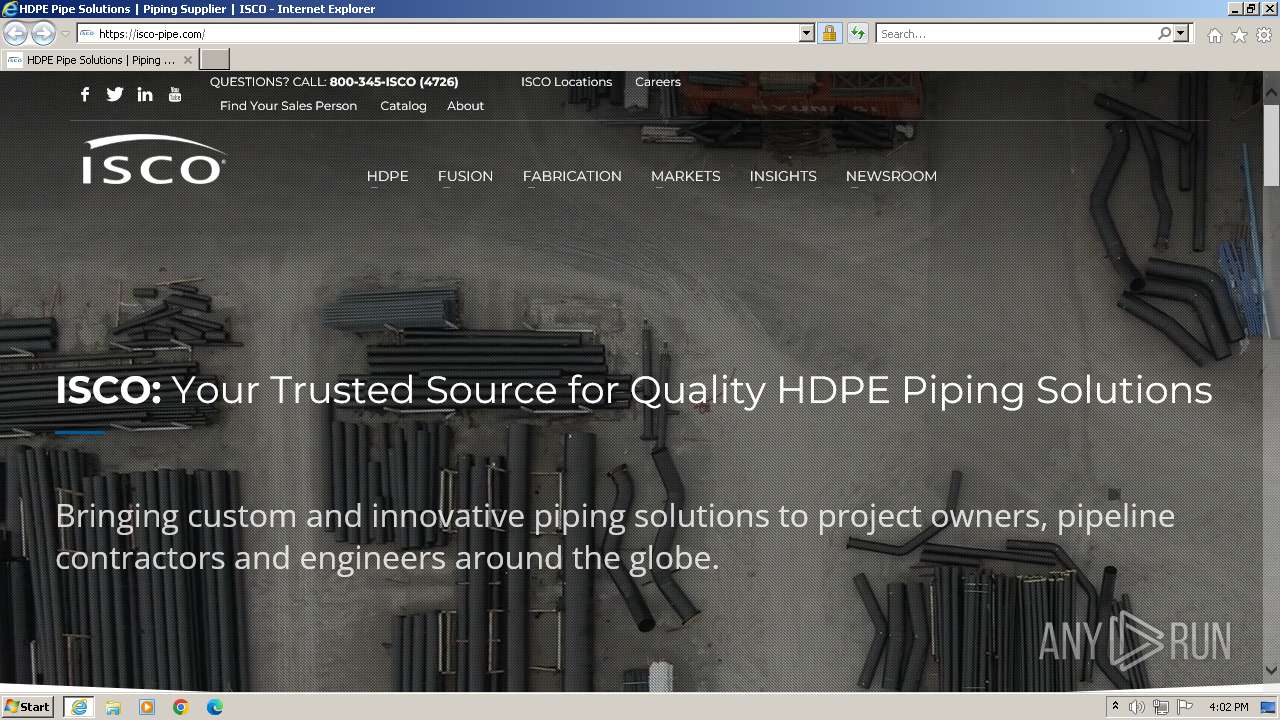Open the browser Home icon
Viewport: 1280px width, 720px height.
pyautogui.click(x=1214, y=35)
